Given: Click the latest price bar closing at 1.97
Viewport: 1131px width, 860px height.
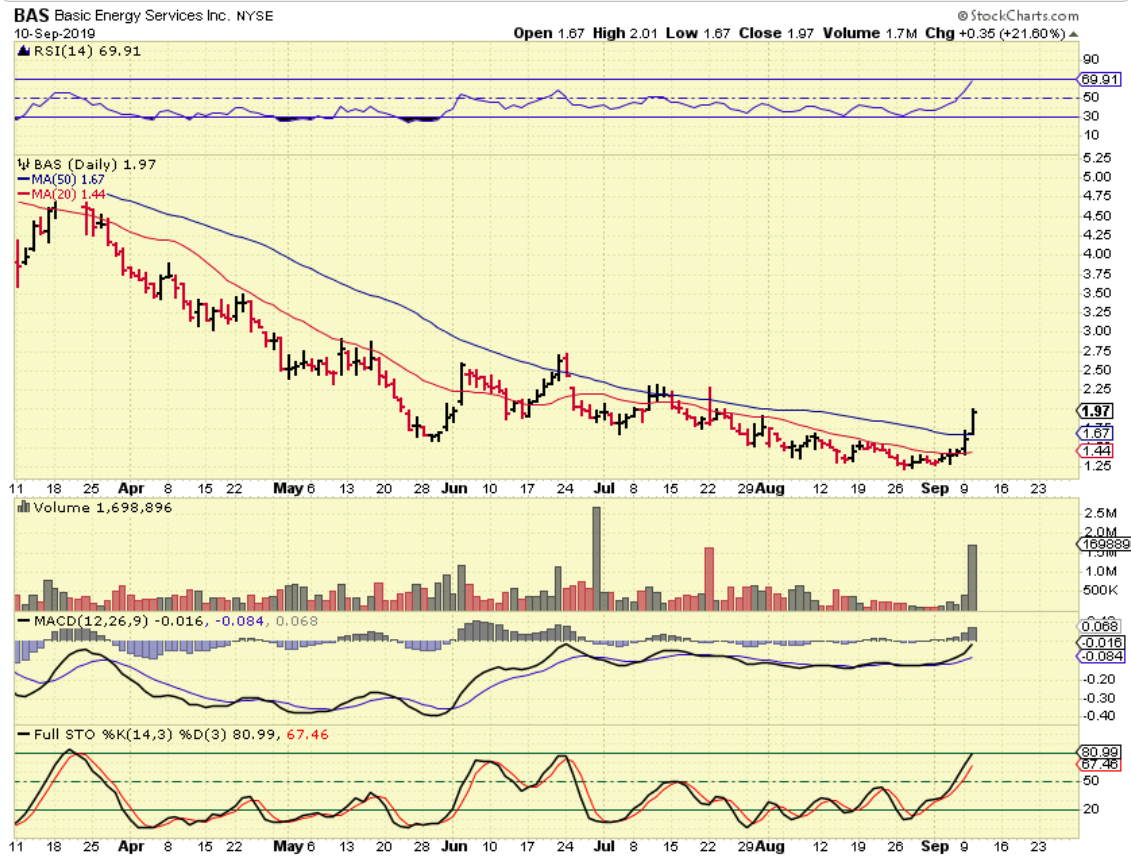Looking at the screenshot, I should pyautogui.click(x=974, y=422).
